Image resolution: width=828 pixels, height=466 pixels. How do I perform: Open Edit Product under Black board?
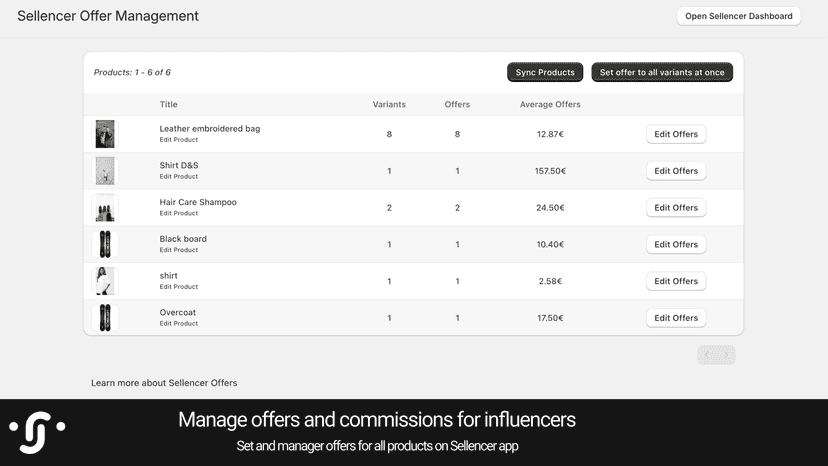click(178, 250)
